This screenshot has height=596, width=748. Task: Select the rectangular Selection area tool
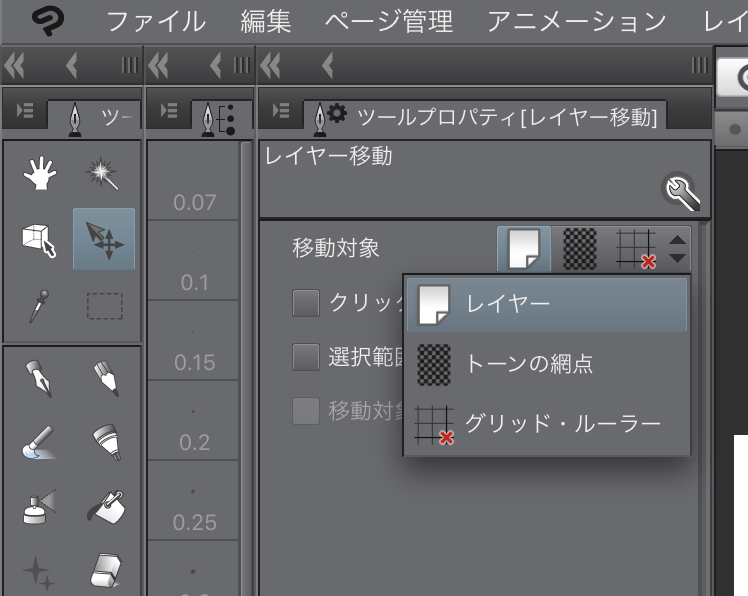[104, 306]
